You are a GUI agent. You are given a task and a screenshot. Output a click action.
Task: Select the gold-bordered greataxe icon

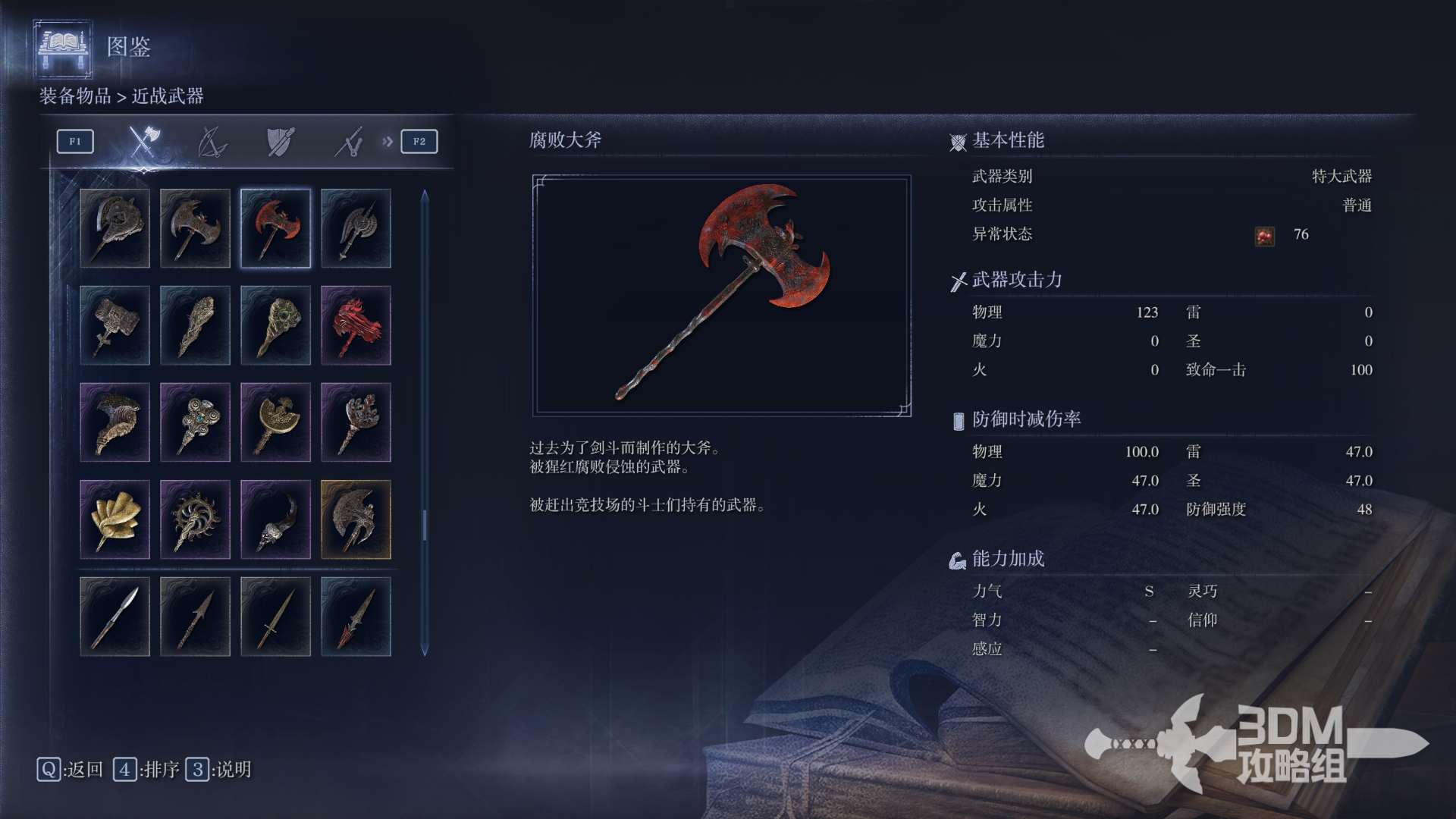tap(356, 519)
